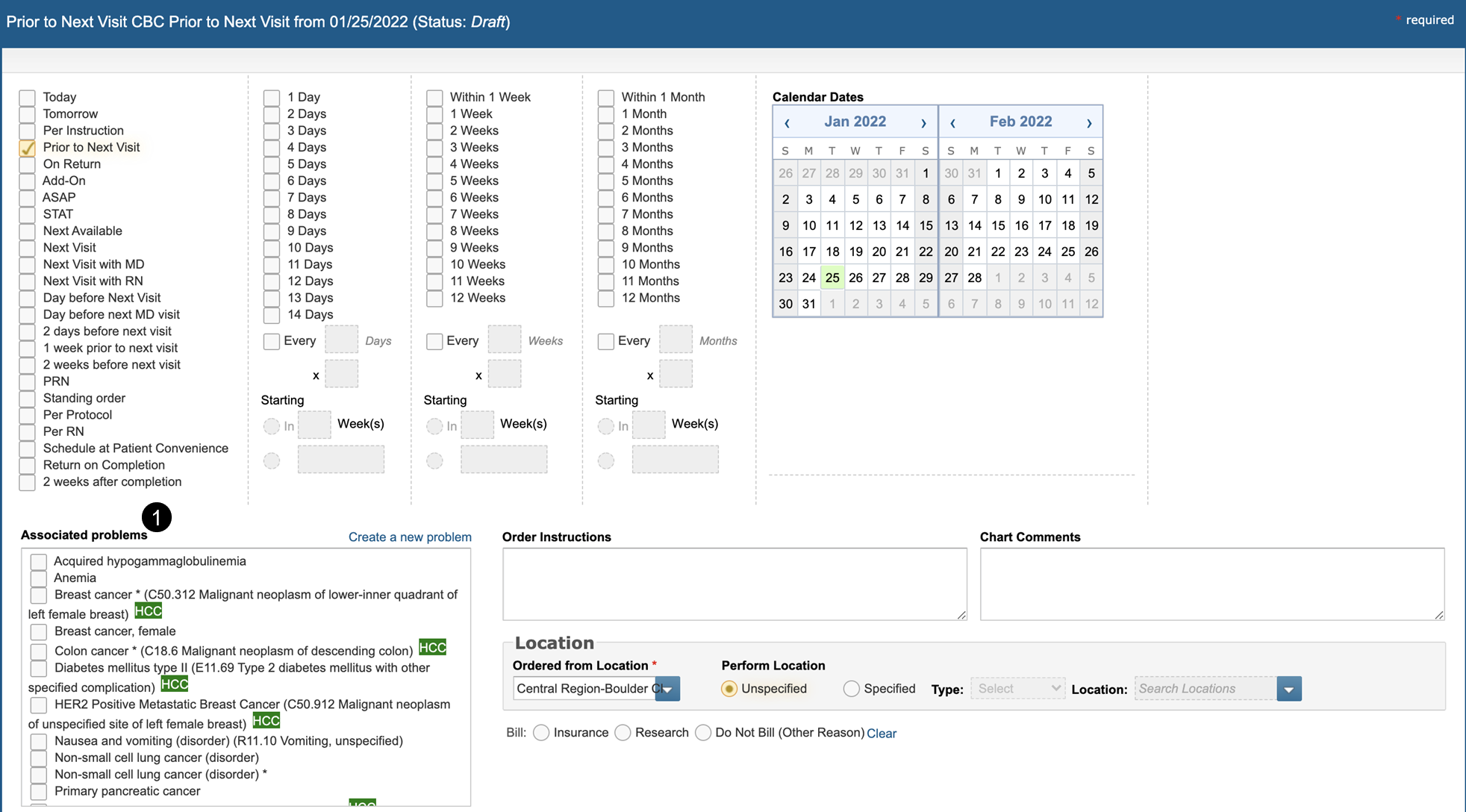
Task: Choose Insurance billing radio button
Action: pyautogui.click(x=542, y=733)
